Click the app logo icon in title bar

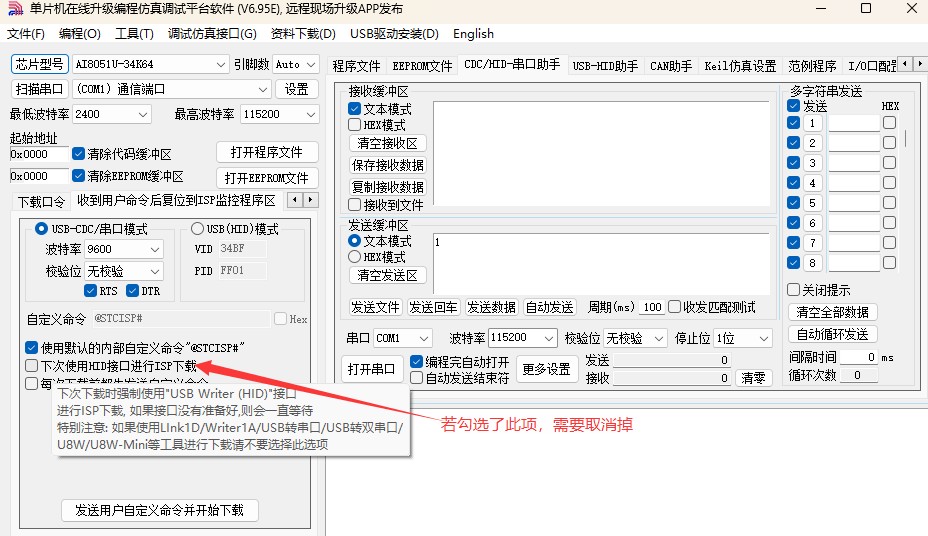click(x=15, y=9)
